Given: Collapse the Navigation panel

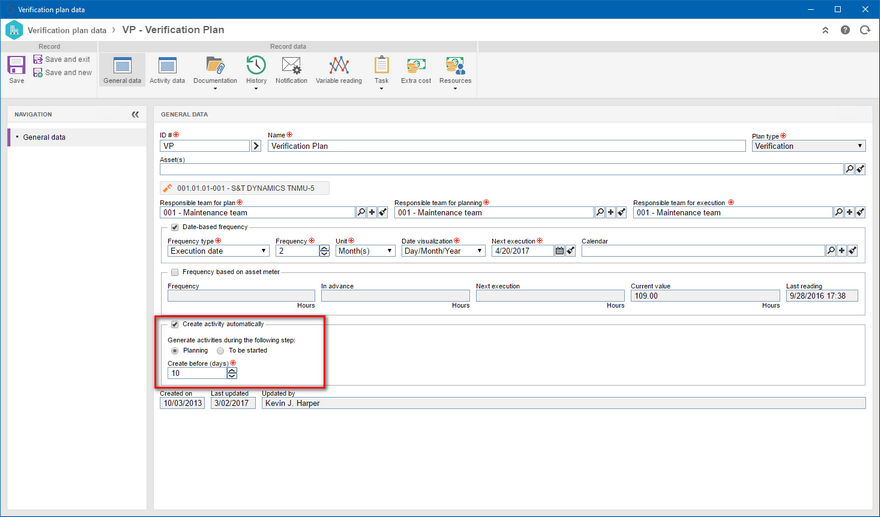Looking at the screenshot, I should 135,115.
